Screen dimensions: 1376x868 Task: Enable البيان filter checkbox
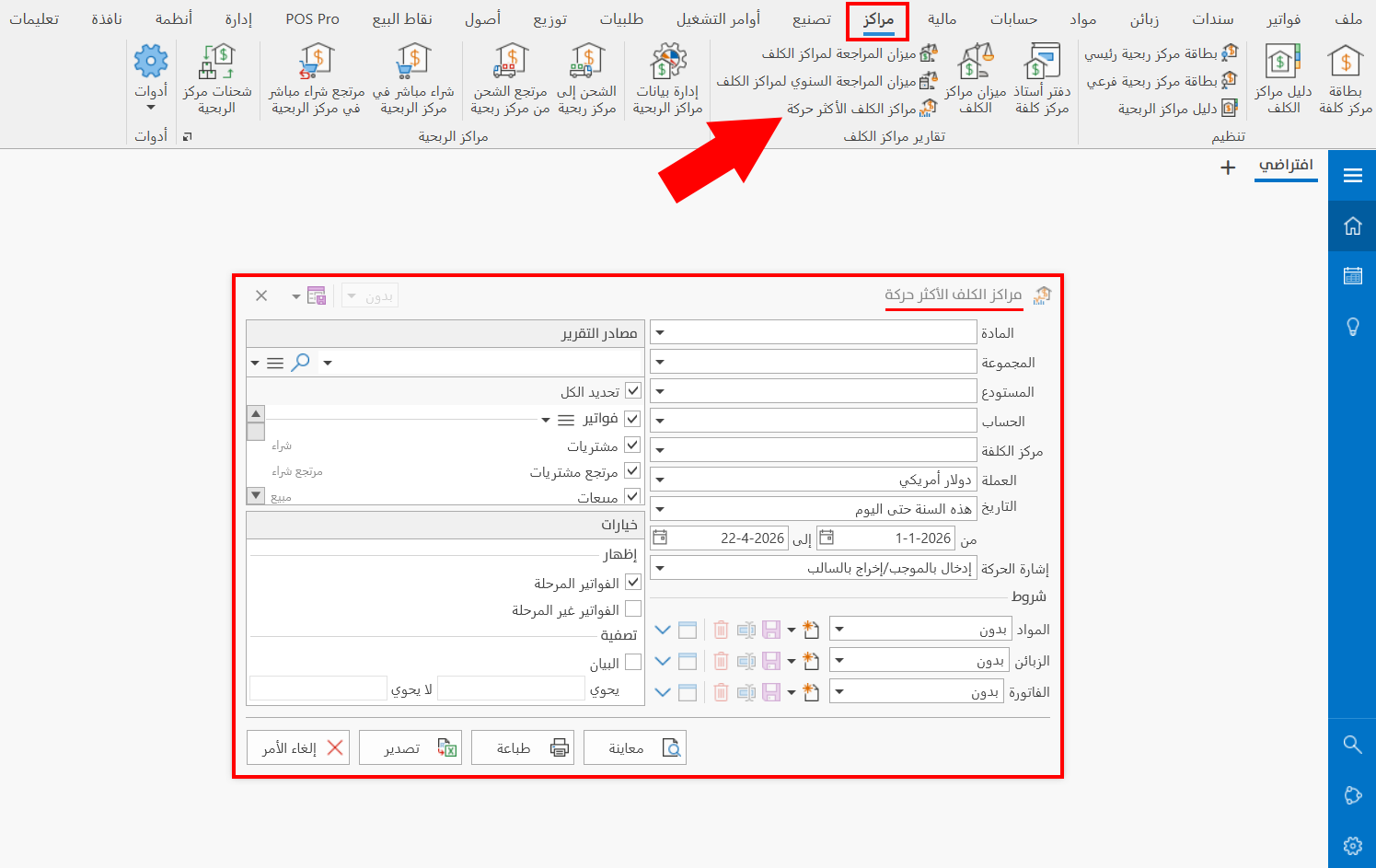632,662
